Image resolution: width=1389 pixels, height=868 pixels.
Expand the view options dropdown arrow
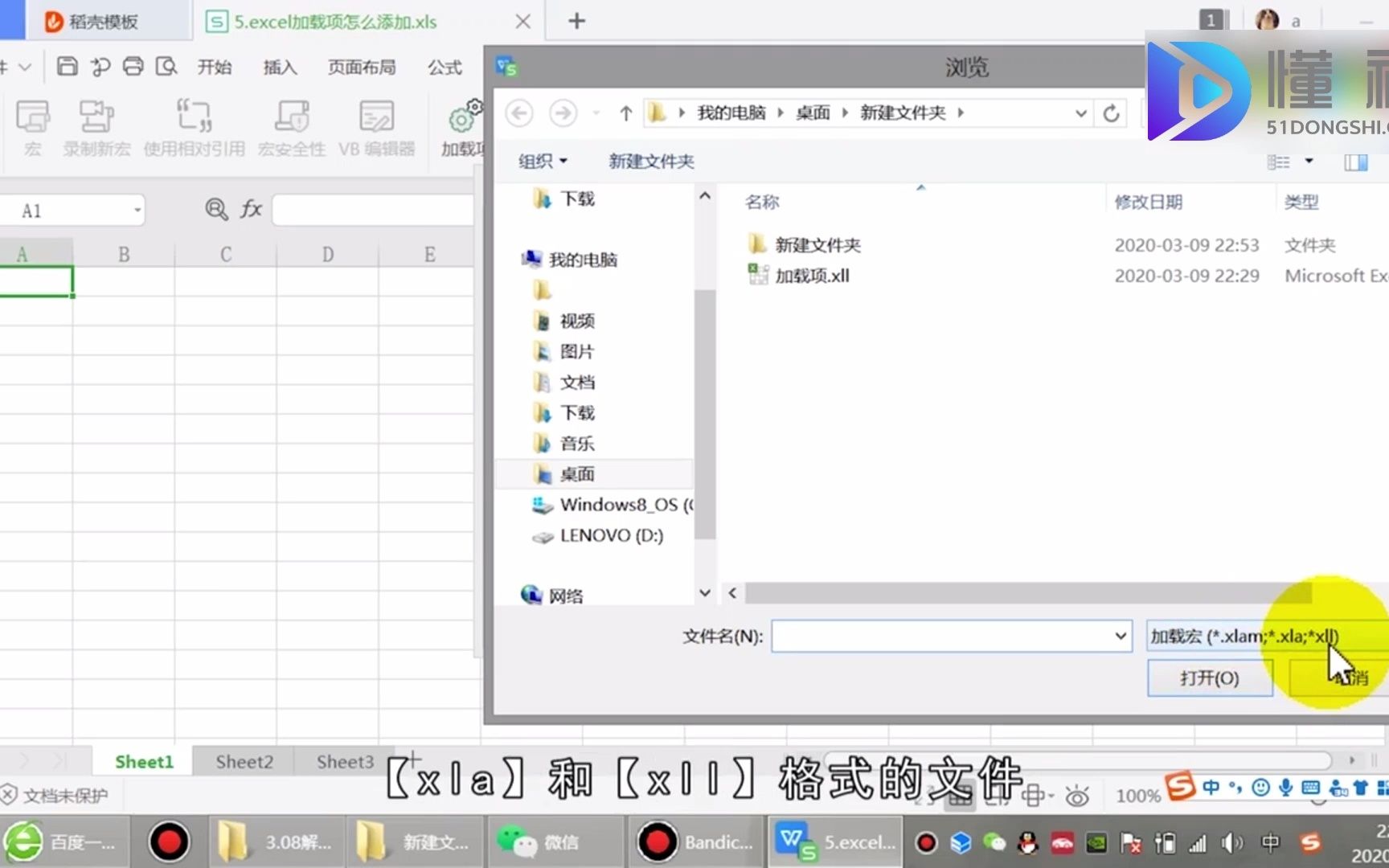[1309, 162]
